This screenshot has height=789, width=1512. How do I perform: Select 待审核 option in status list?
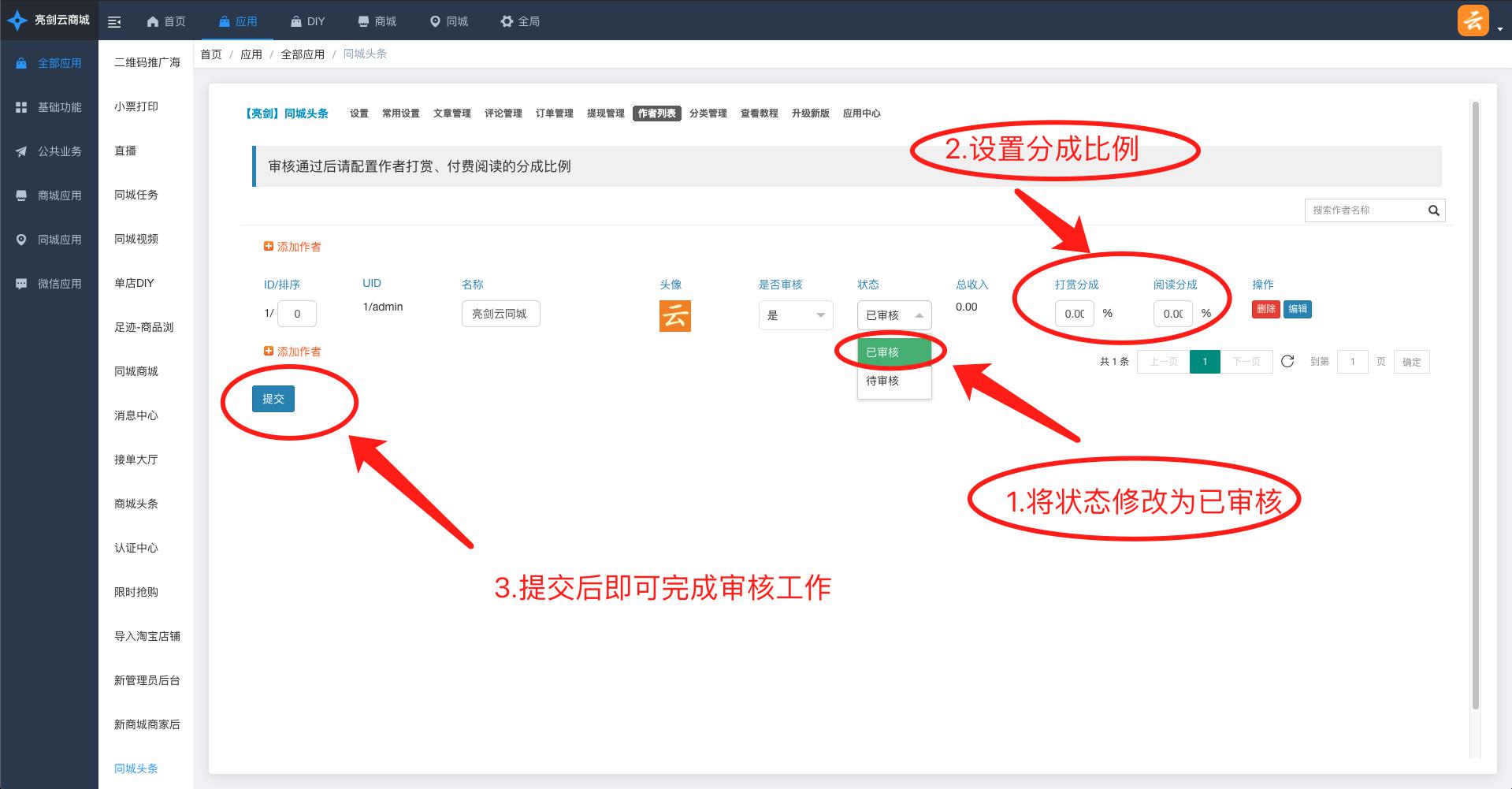pyautogui.click(x=882, y=381)
